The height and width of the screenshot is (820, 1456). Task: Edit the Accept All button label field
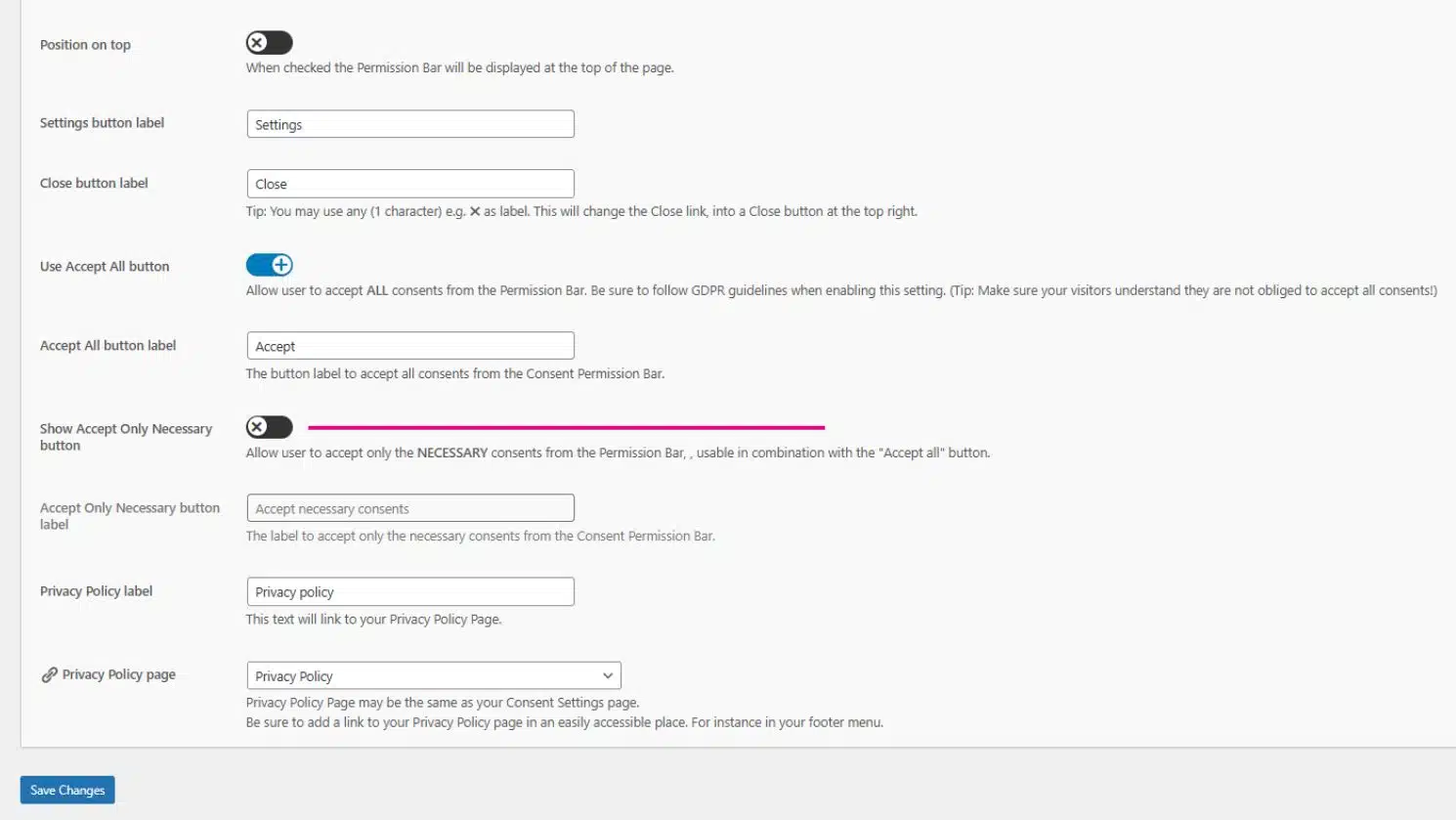410,346
